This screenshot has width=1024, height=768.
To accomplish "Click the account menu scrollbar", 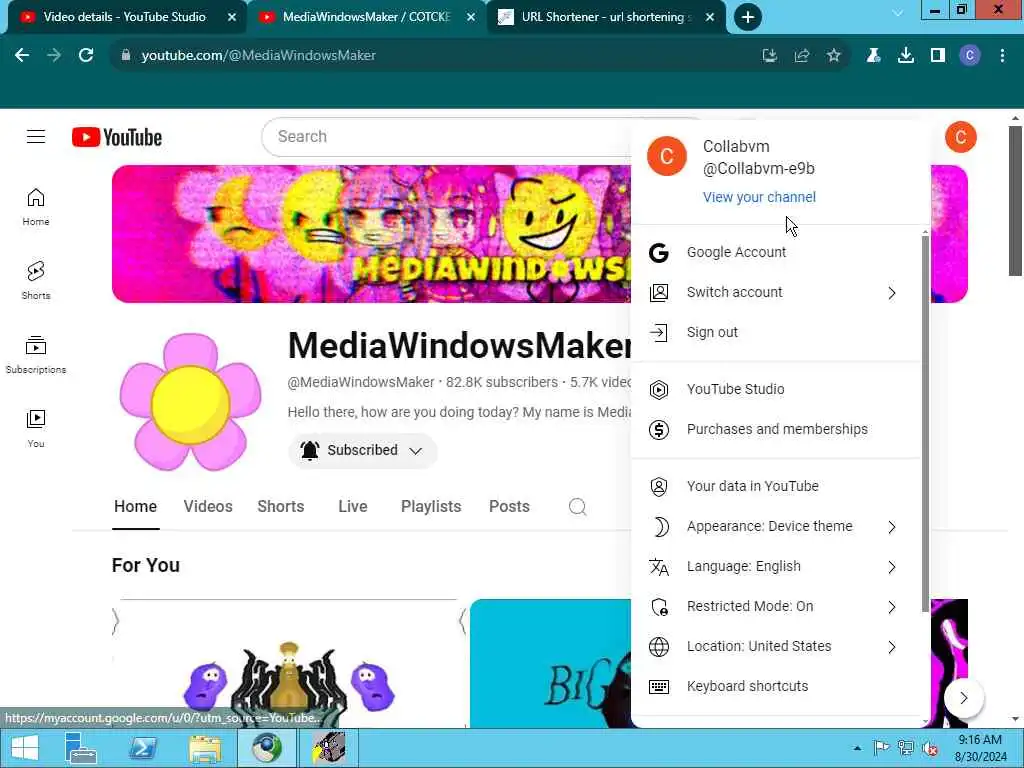I will tap(925, 423).
